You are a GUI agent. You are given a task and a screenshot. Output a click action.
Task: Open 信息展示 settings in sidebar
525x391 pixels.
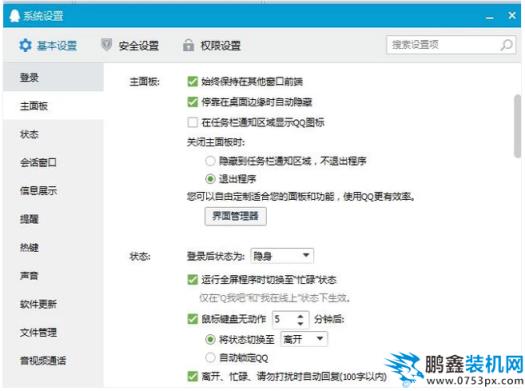click(x=54, y=190)
